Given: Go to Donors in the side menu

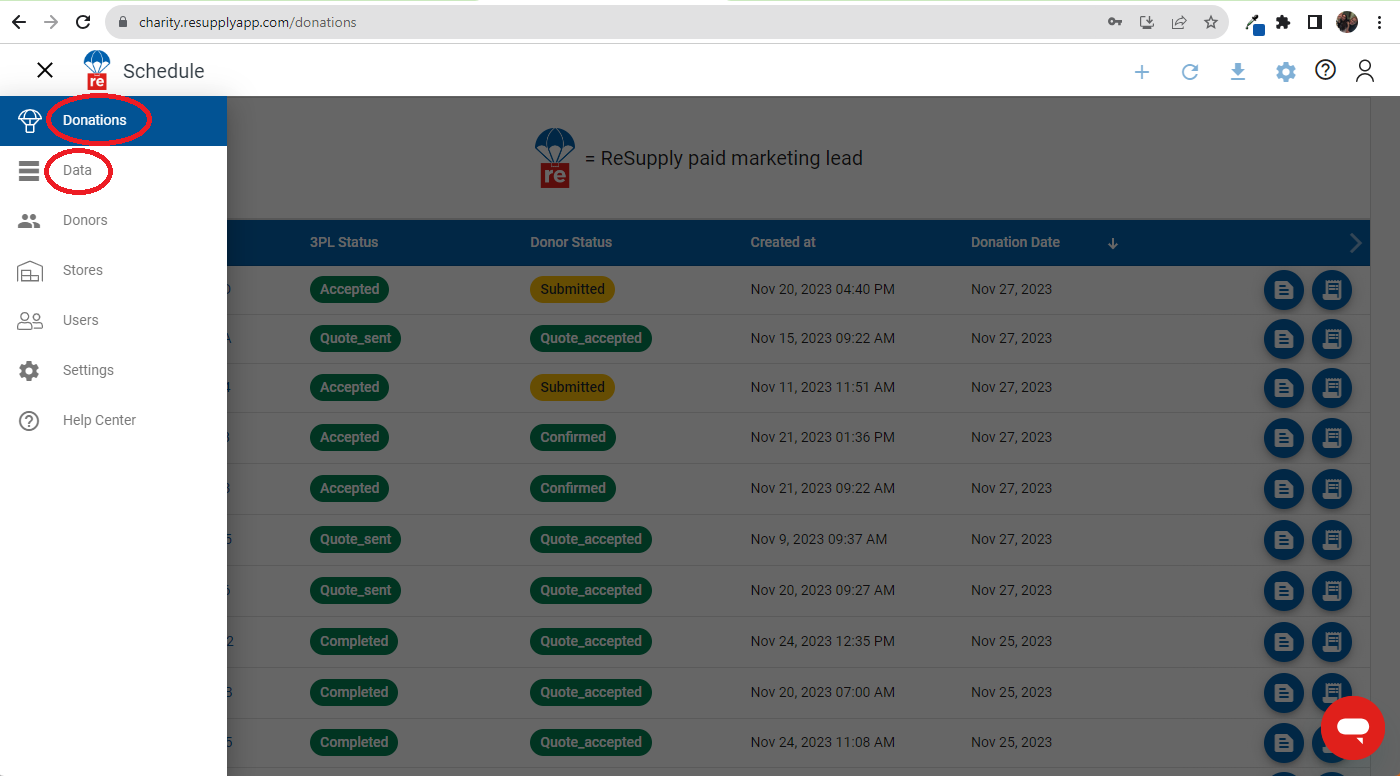Looking at the screenshot, I should tap(113, 221).
